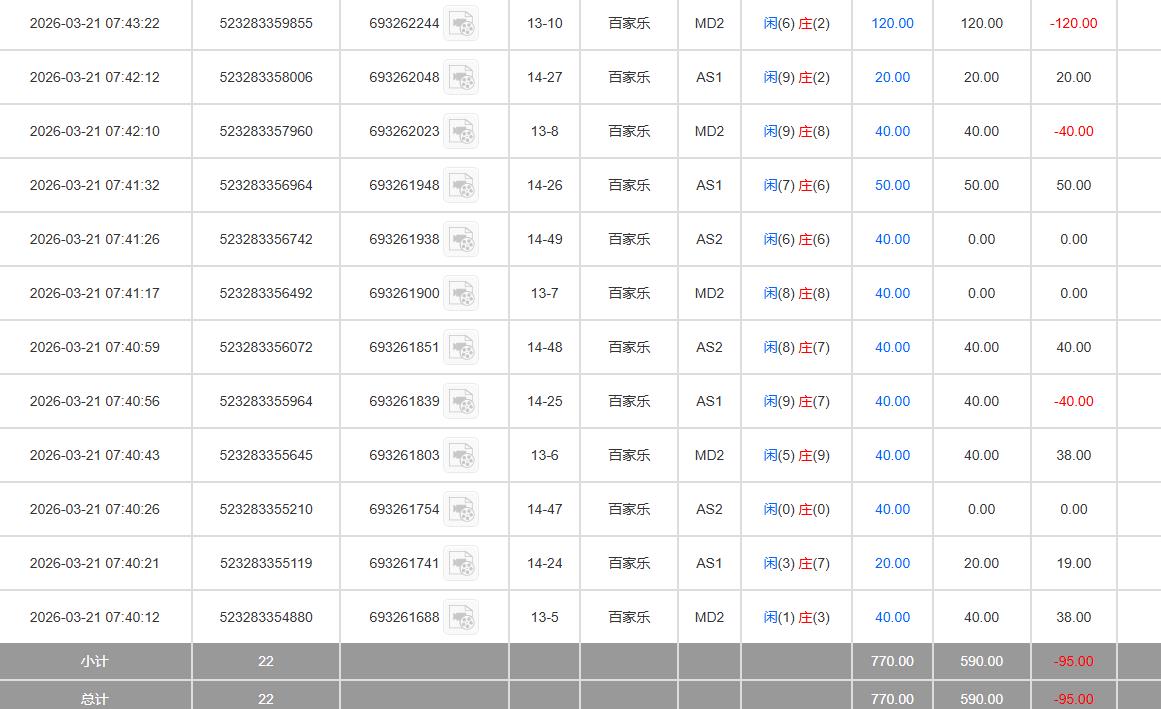Viewport: 1161px width, 709px height.
Task: Open video replay icon for round 693262244
Action: [461, 24]
